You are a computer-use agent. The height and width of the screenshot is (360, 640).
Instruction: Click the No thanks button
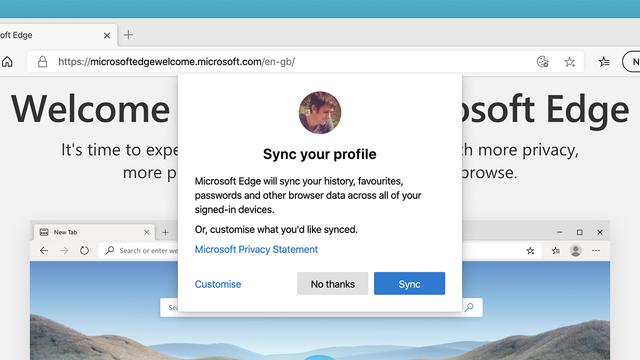333,284
